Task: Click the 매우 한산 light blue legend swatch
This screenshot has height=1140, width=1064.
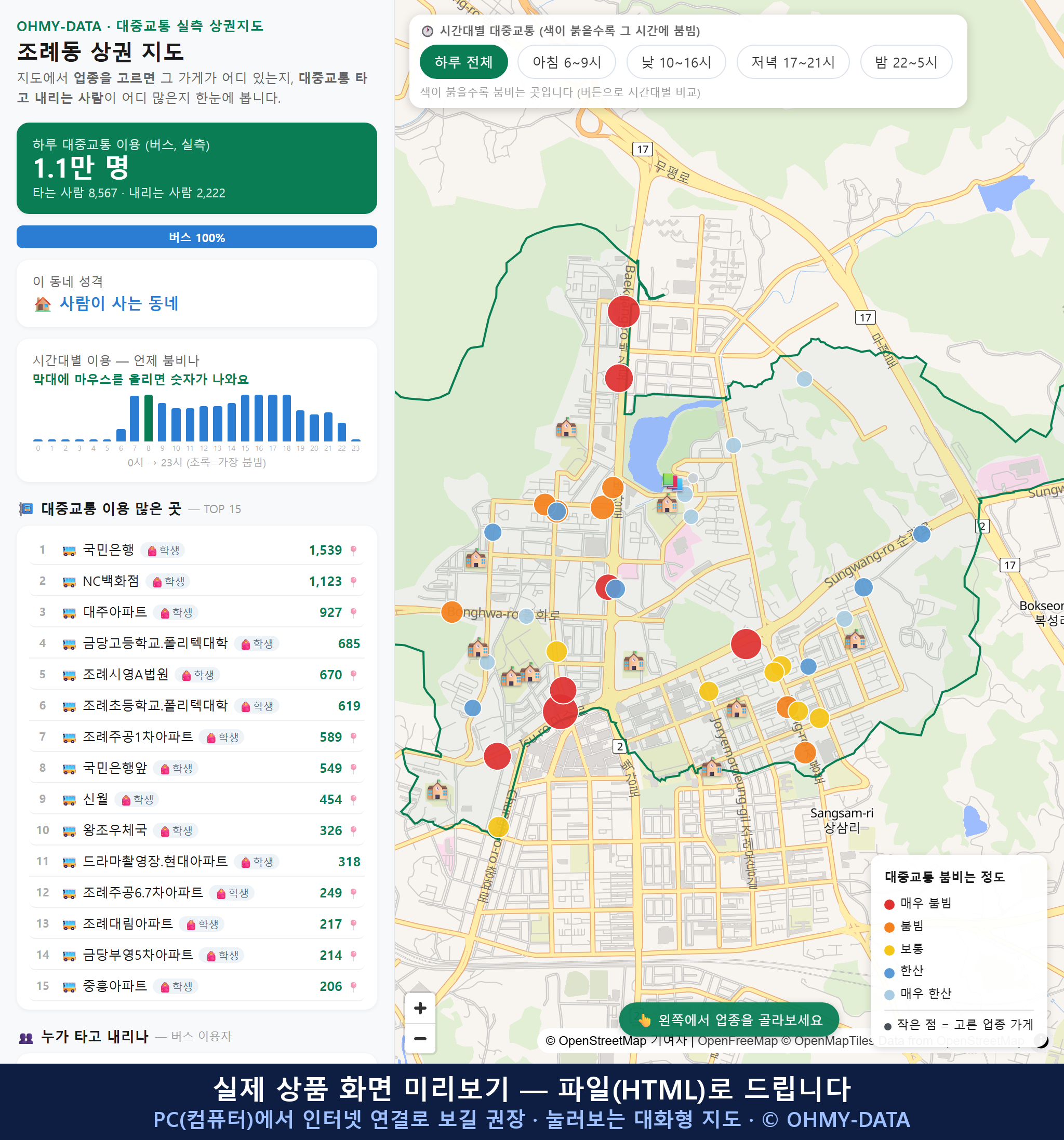Action: pos(889,995)
